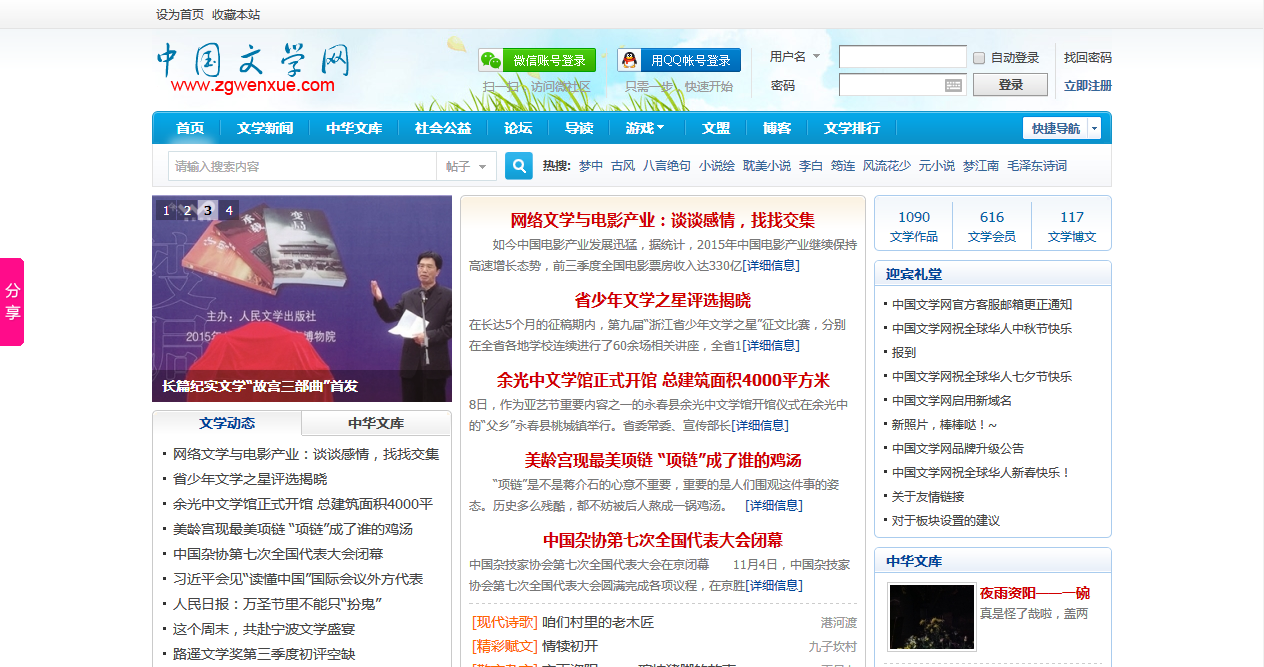Click the 现代诗歌 category tag
This screenshot has height=667, width=1264.
[x=504, y=622]
